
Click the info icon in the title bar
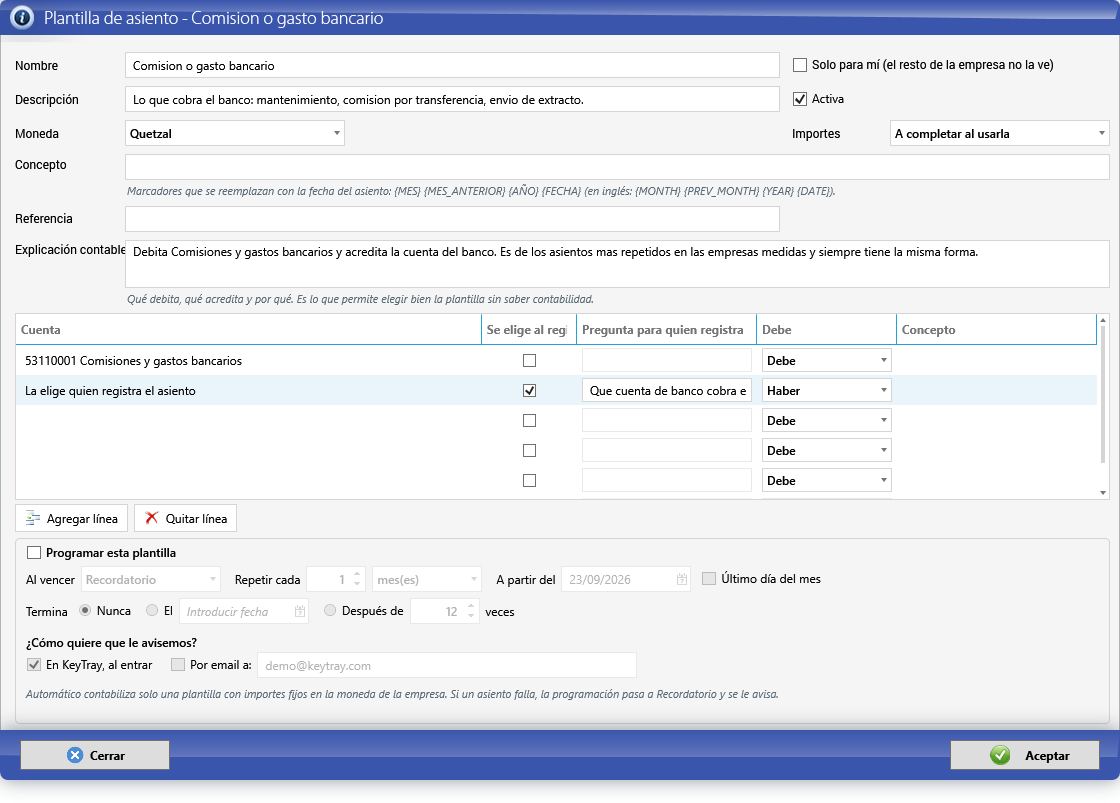click(22, 17)
